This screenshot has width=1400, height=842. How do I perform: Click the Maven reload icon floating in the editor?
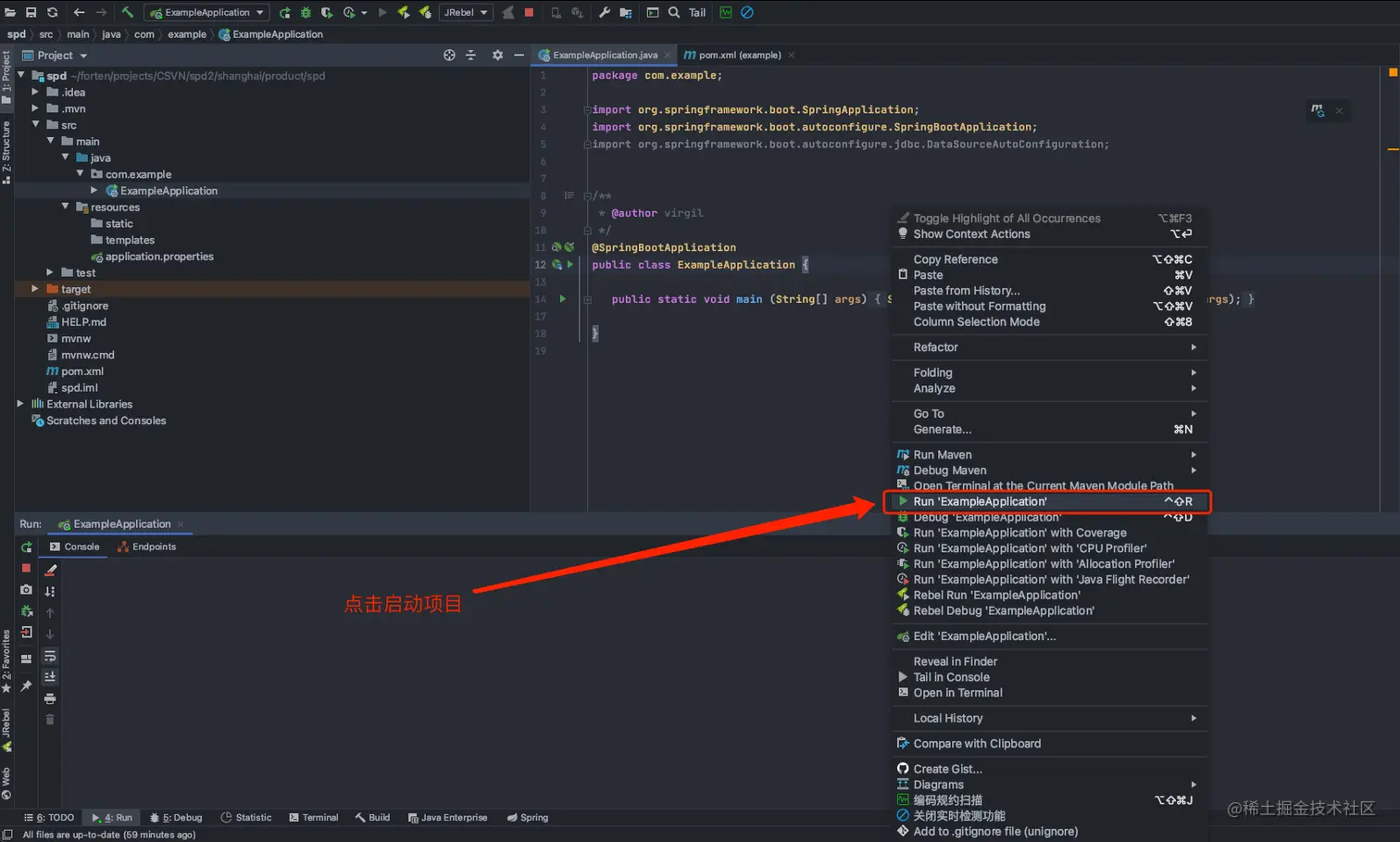(1317, 110)
